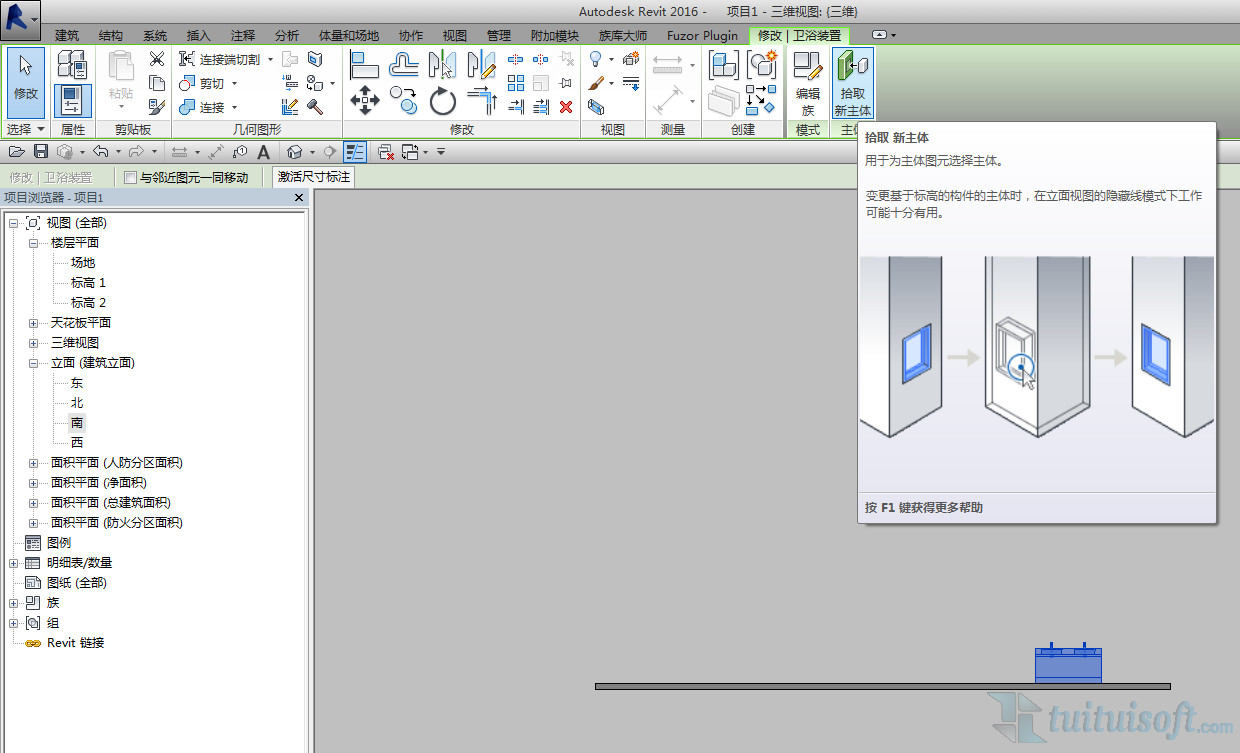Viewport: 1240px width, 753px height.
Task: Click the red Delete X icon
Action: click(x=566, y=107)
